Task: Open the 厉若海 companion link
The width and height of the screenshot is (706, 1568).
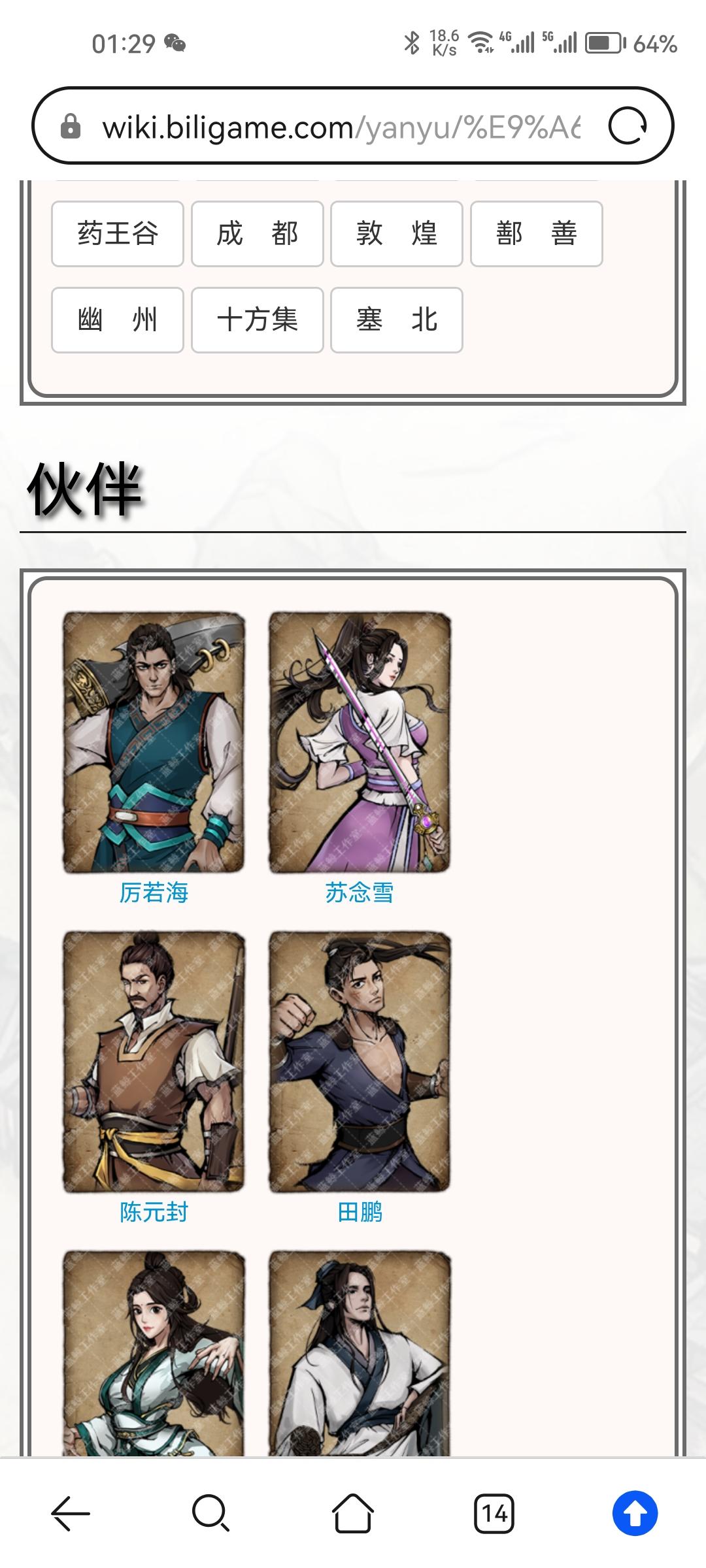Action: tap(154, 892)
